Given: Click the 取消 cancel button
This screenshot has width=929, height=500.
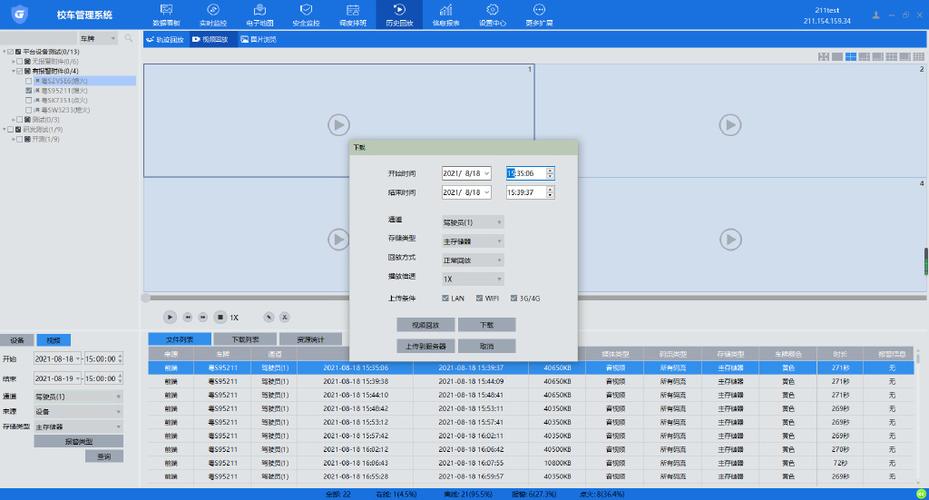Looking at the screenshot, I should pos(486,346).
